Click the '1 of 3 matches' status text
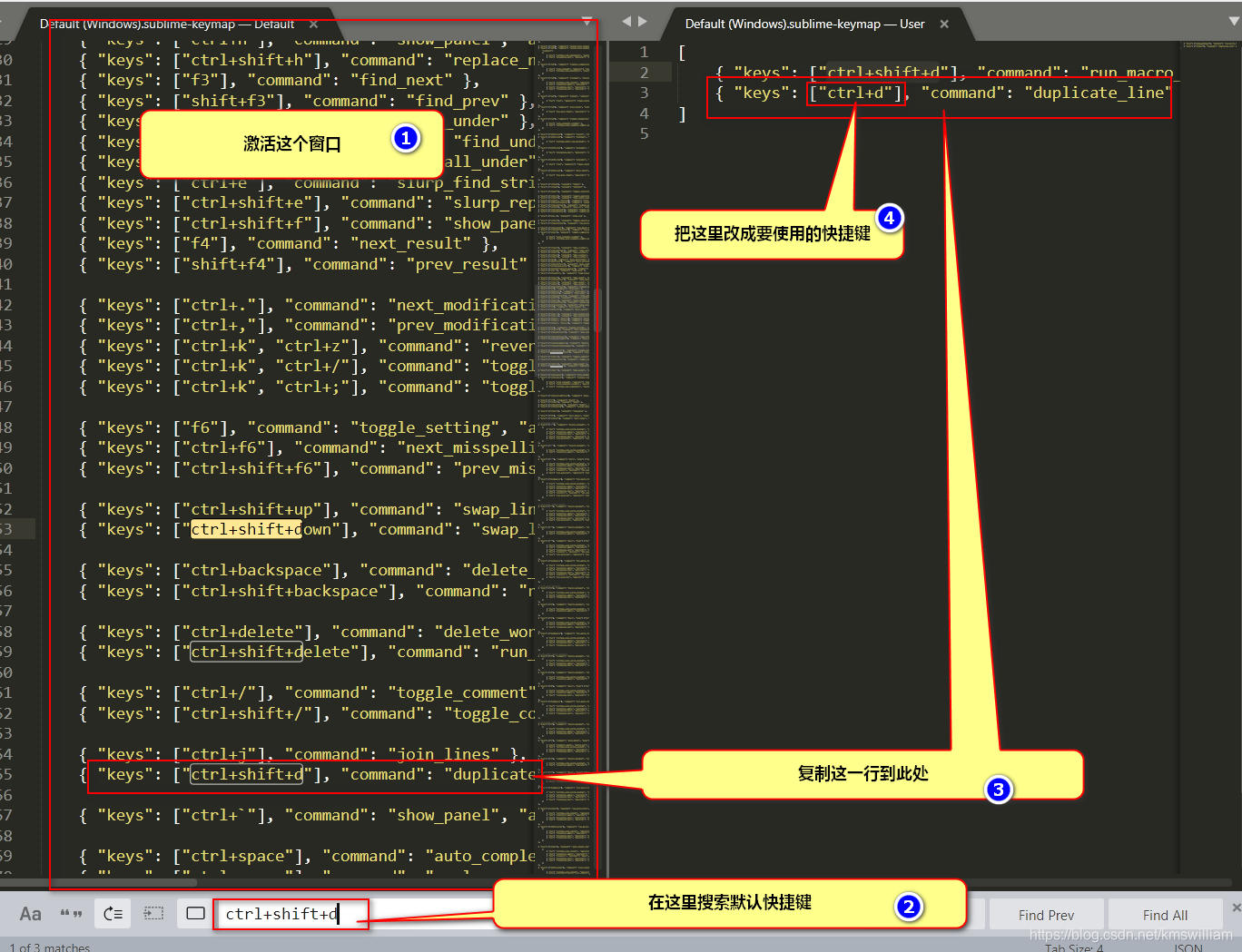Screen dimensions: 1242x952 pyautogui.click(x=50, y=947)
